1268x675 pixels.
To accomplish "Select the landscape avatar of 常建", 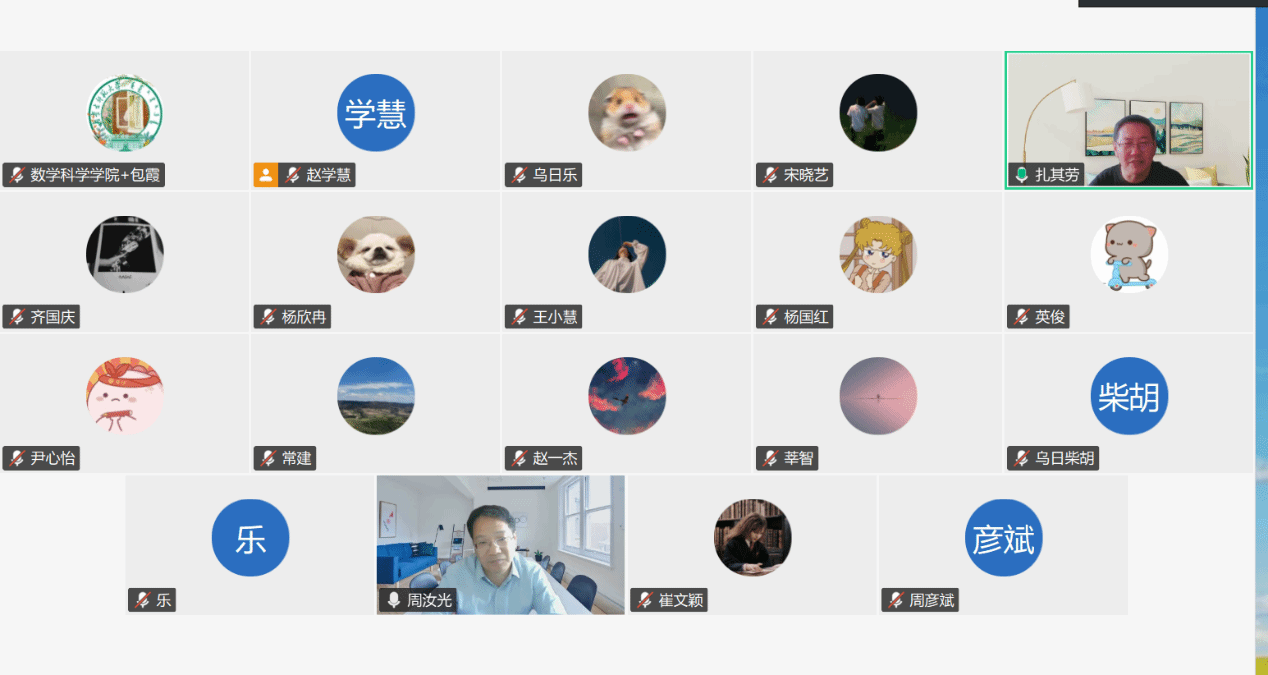I will click(376, 396).
